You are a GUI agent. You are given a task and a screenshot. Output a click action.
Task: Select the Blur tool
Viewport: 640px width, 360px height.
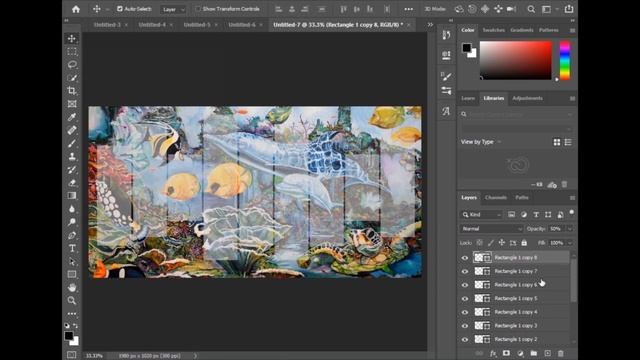click(72, 209)
